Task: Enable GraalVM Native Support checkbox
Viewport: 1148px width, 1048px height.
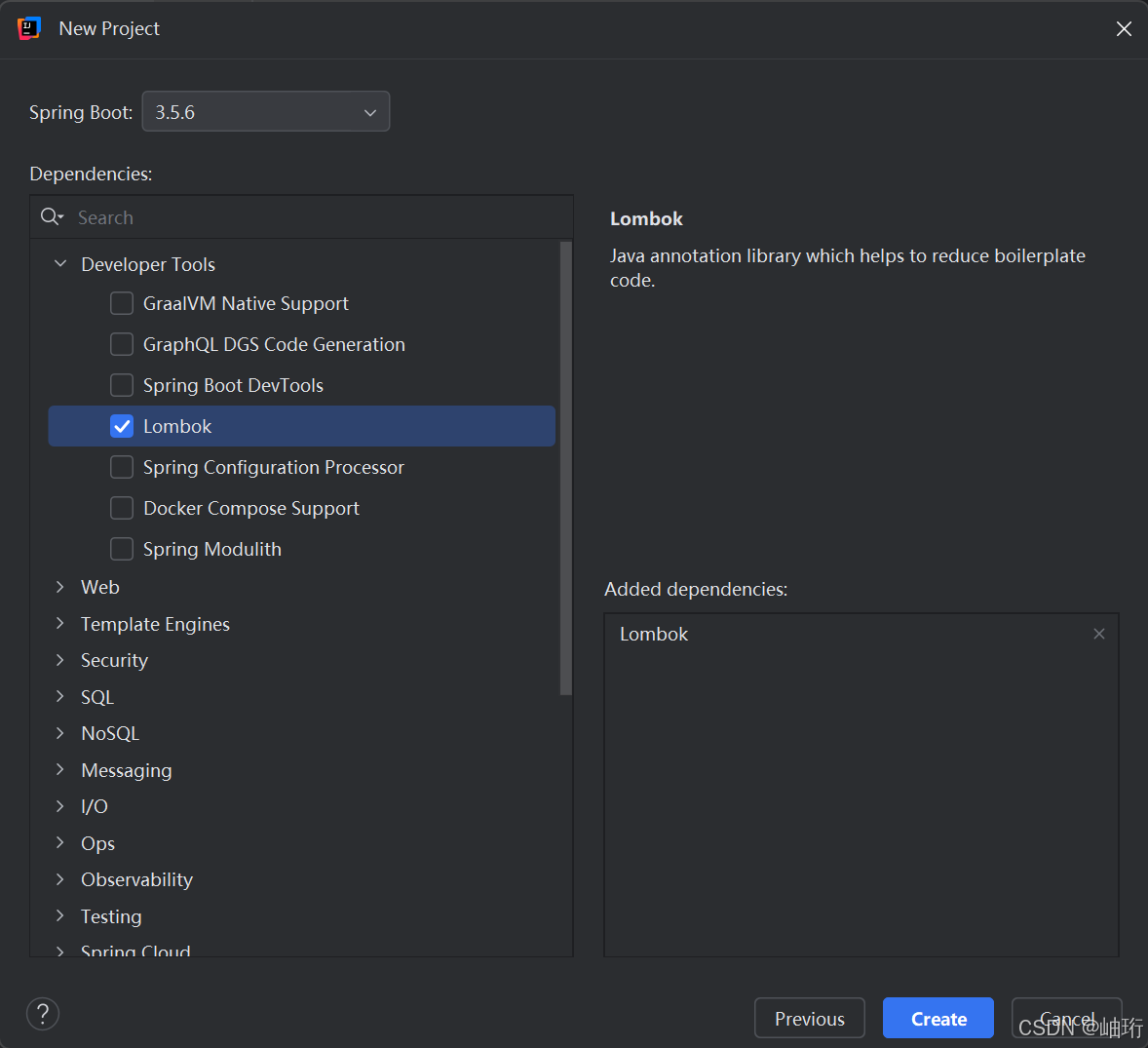Action: [122, 303]
